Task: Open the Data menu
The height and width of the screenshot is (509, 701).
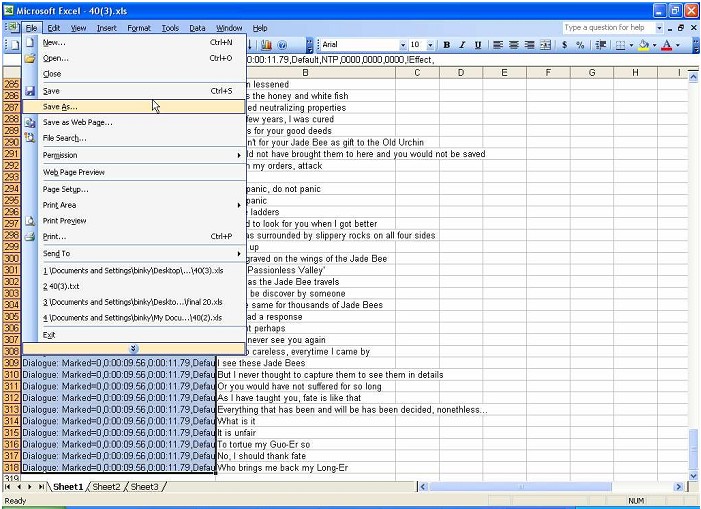Action: (x=197, y=28)
